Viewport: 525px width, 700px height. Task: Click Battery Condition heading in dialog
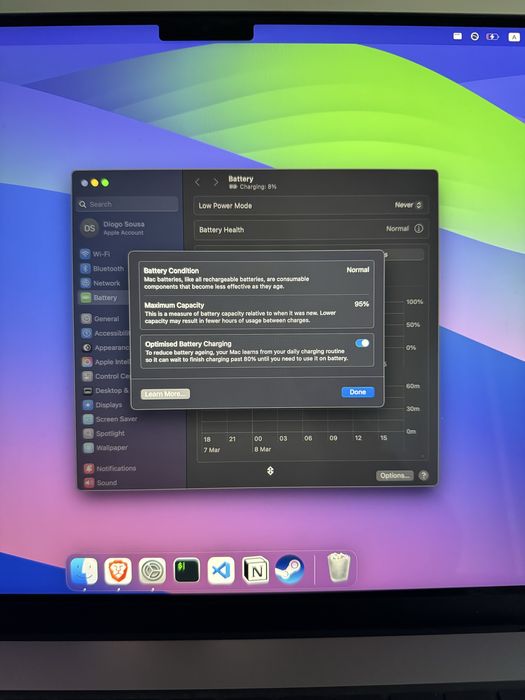[x=171, y=271]
